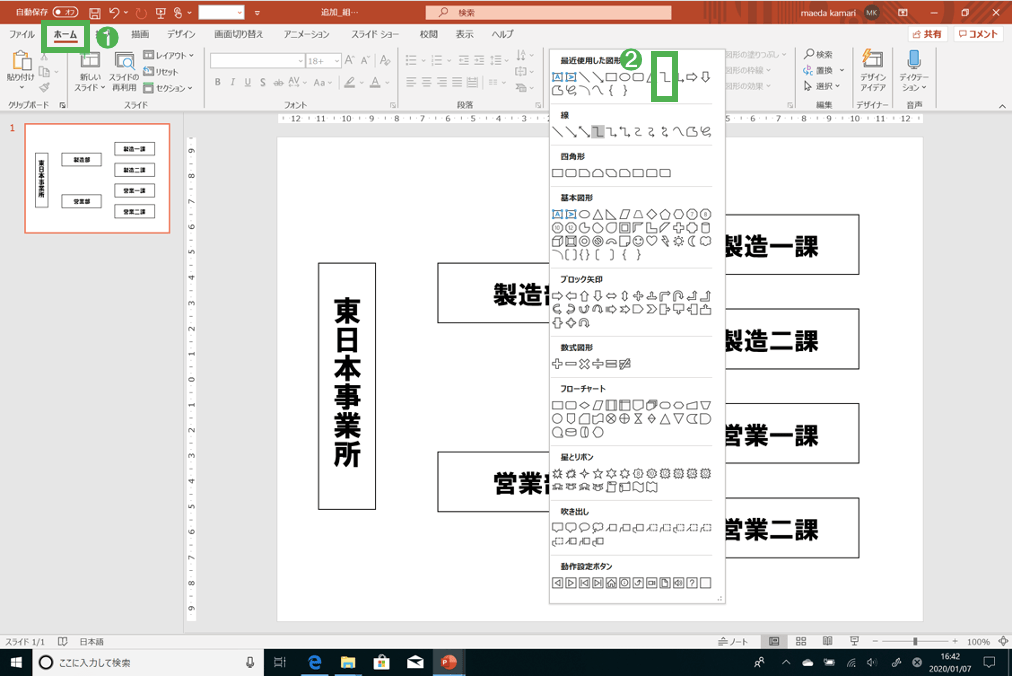Click the 貼り付け paste icon

click(21, 61)
